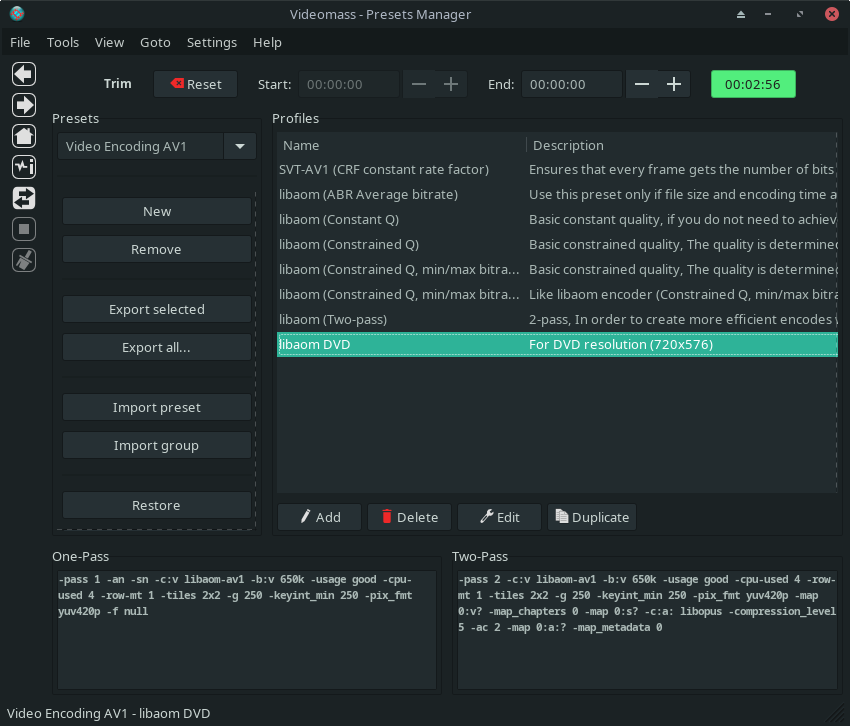Click inside the One-Pass command text box
Image resolution: width=850 pixels, height=726 pixels.
(247, 629)
